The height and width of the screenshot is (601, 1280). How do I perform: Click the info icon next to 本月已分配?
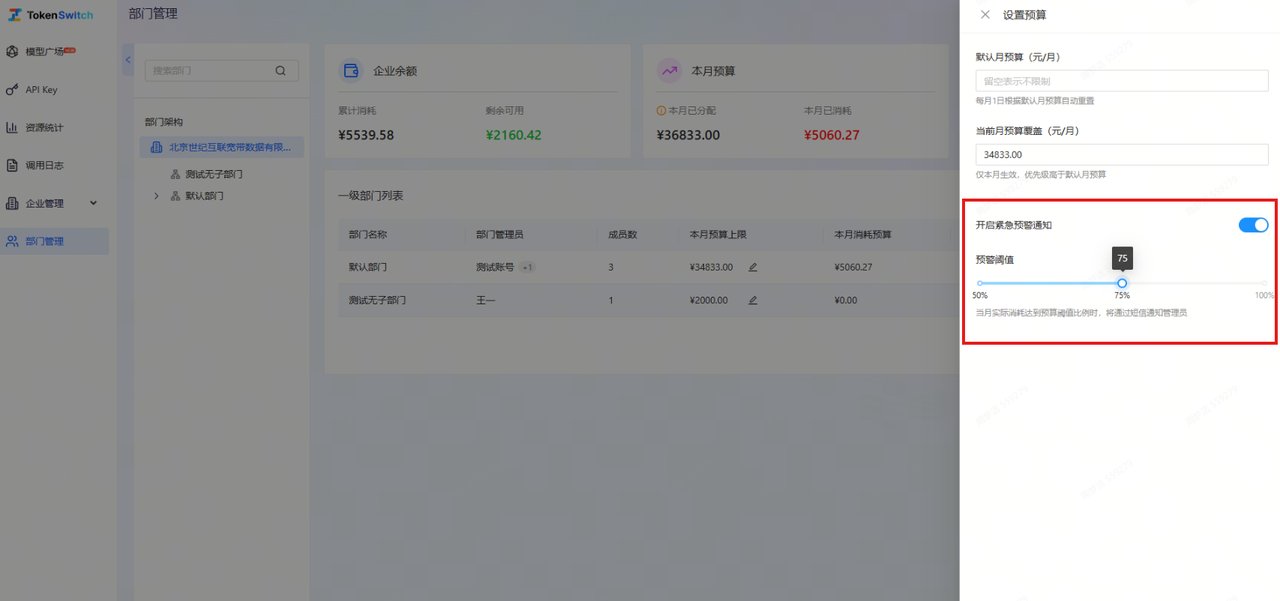click(661, 111)
